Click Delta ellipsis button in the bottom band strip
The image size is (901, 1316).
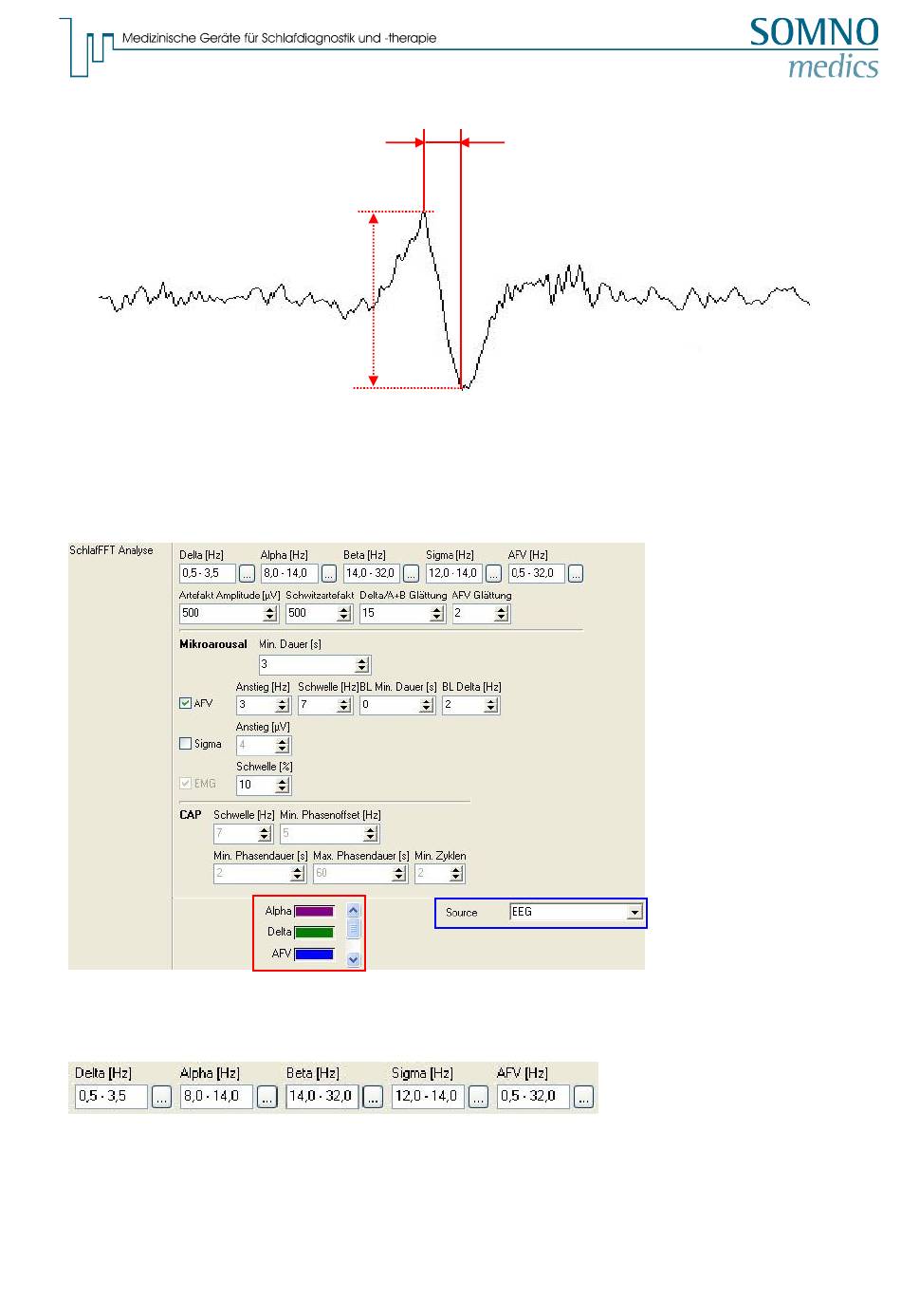(x=161, y=1097)
